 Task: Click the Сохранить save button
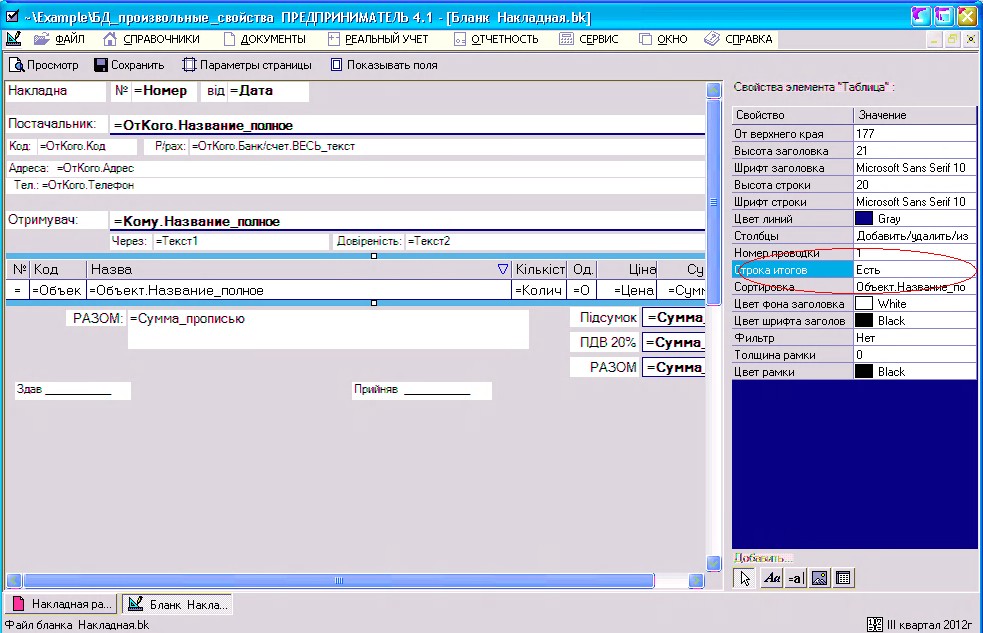coord(129,65)
